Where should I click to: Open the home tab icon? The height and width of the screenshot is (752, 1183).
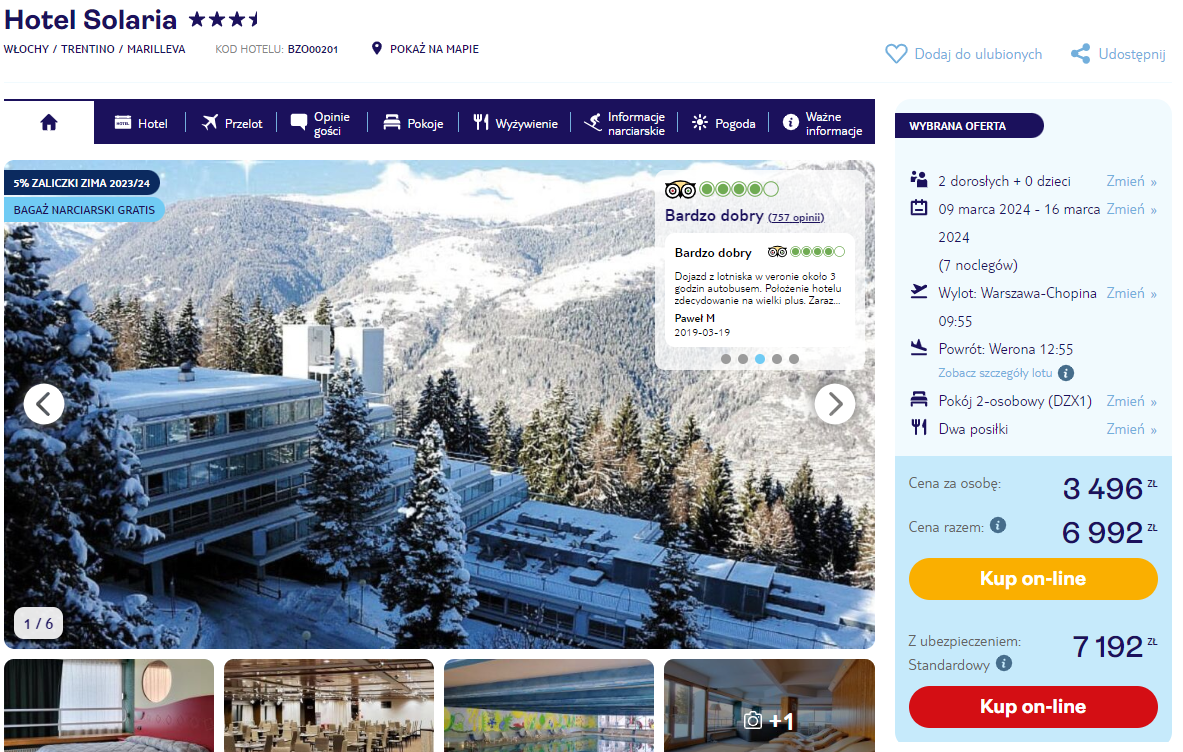[49, 122]
